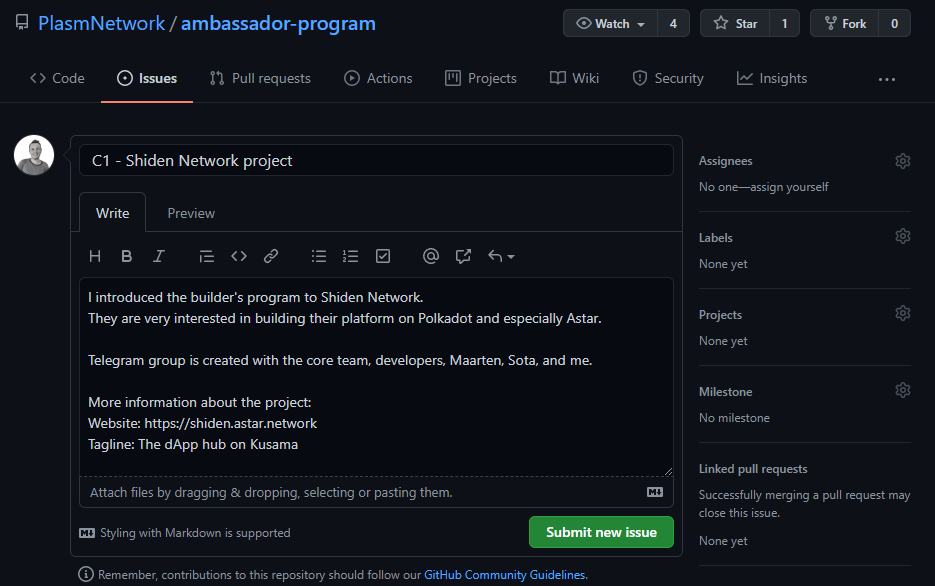Click the Labels heading

coord(716,238)
